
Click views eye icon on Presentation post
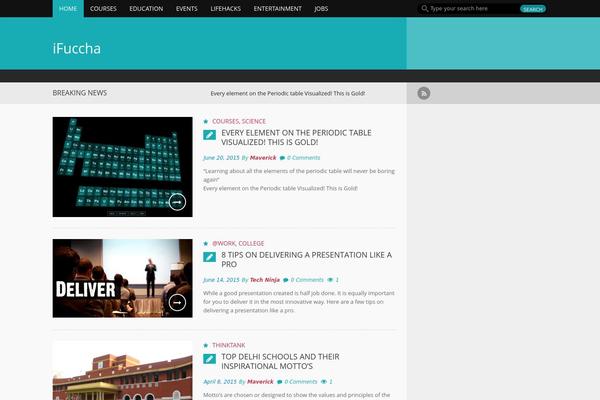click(330, 280)
